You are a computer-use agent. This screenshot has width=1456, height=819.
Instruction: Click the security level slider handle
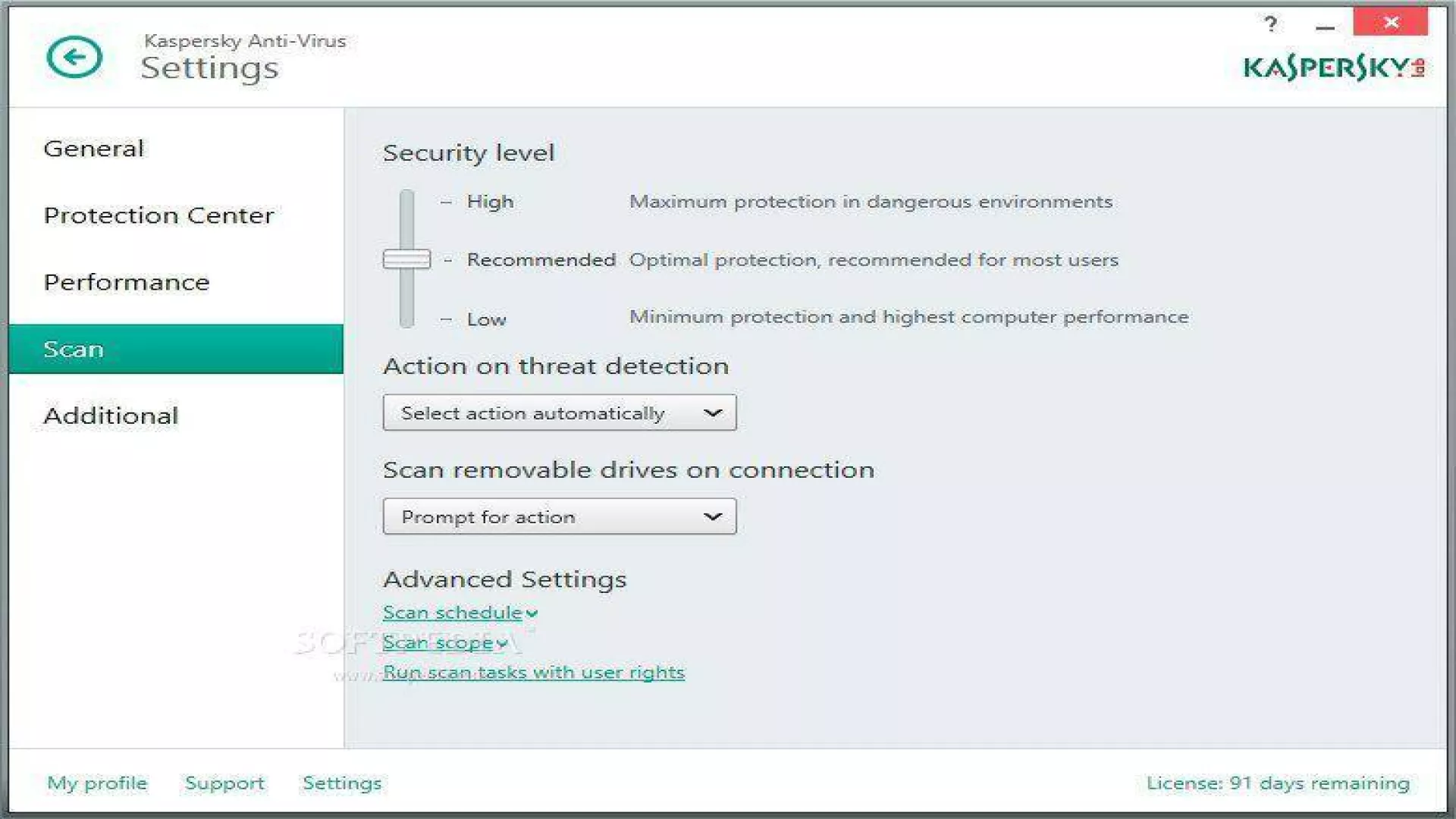[406, 259]
